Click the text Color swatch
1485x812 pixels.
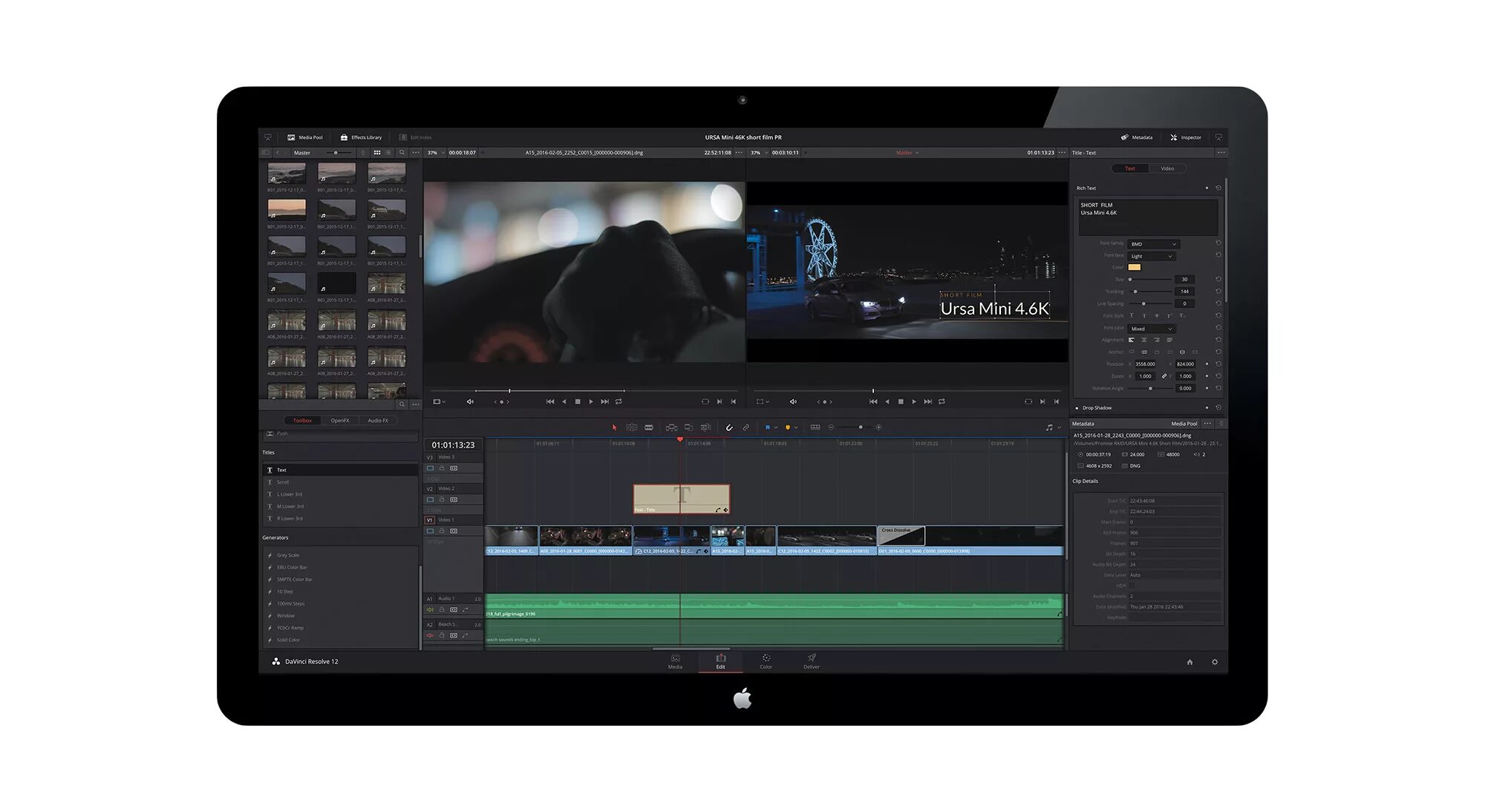1134,267
